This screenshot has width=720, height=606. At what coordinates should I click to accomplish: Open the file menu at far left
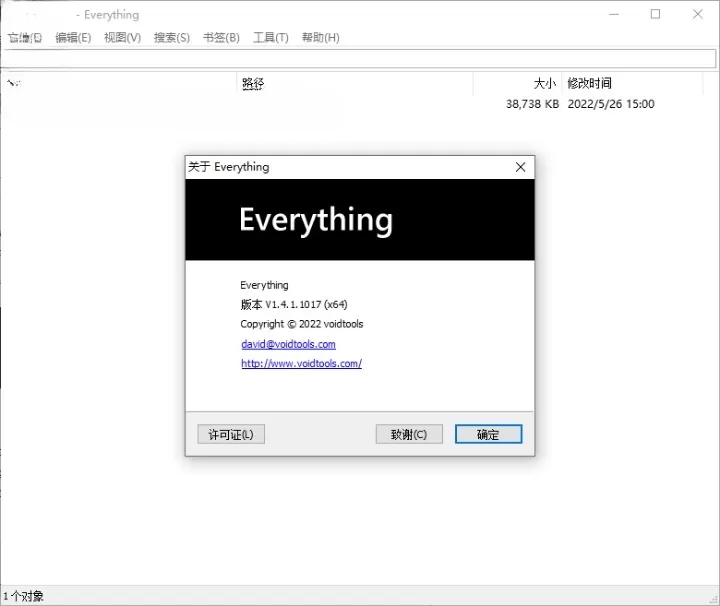tap(25, 38)
